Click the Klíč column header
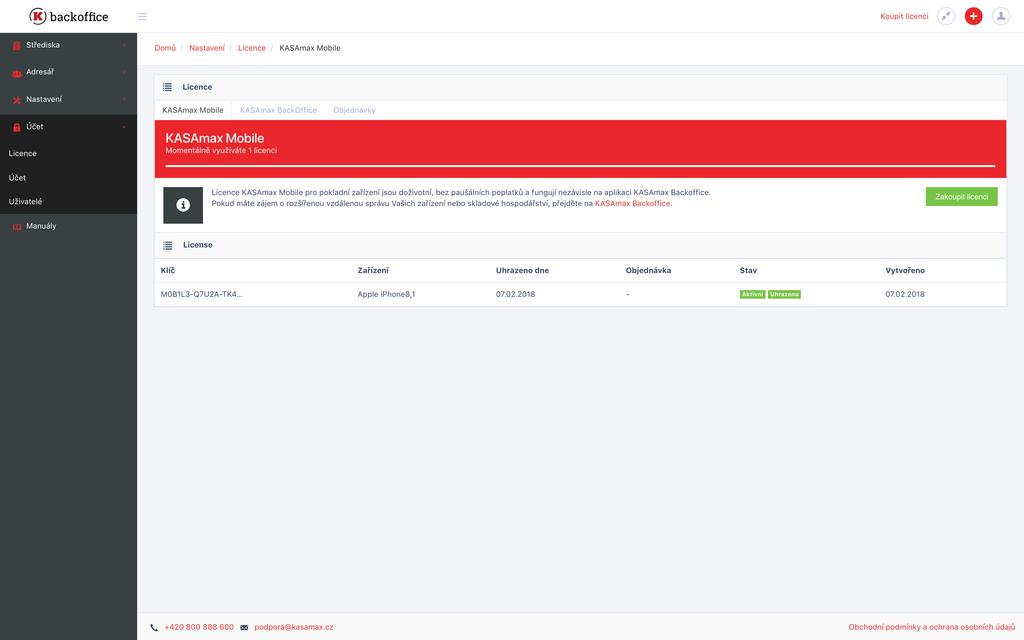Screen dimensions: 1024x640 point(168,270)
